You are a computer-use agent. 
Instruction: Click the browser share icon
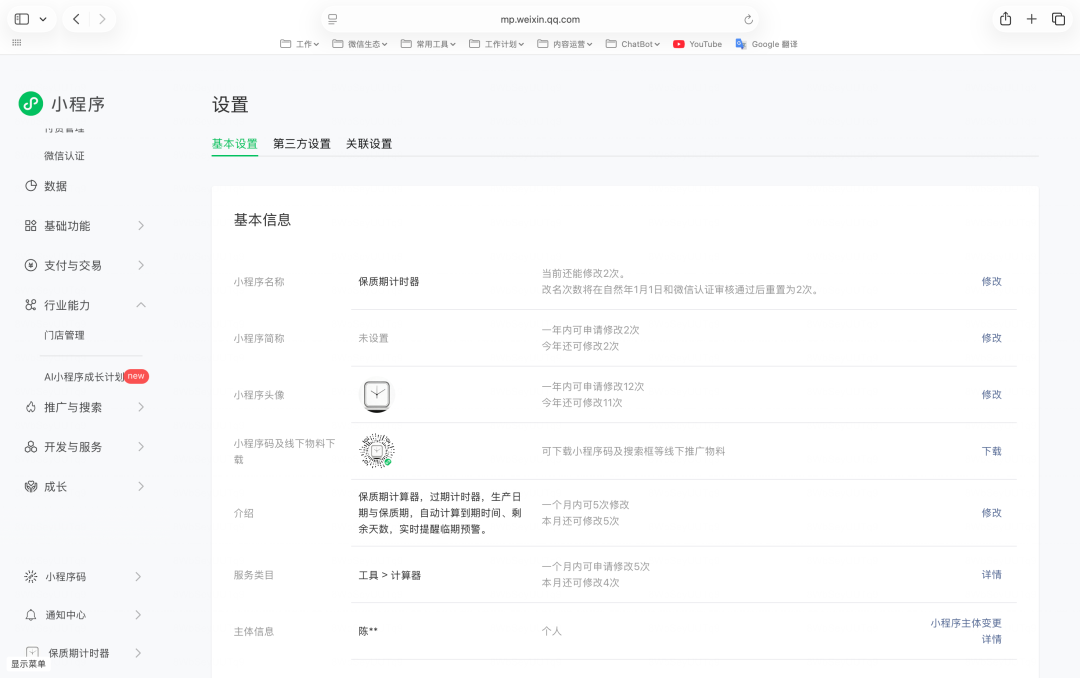[1004, 18]
